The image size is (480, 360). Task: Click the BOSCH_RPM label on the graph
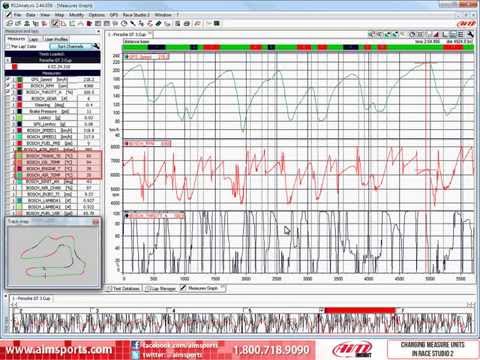click(148, 143)
